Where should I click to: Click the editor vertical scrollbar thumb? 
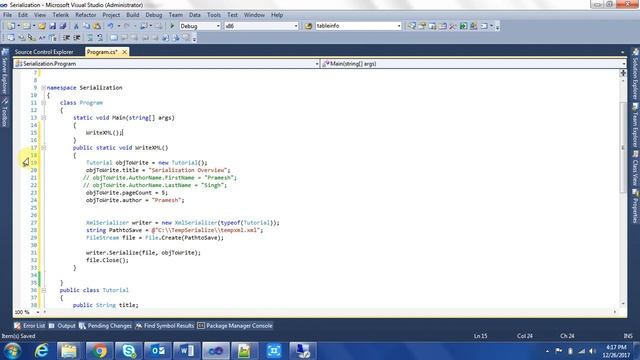coord(623,147)
